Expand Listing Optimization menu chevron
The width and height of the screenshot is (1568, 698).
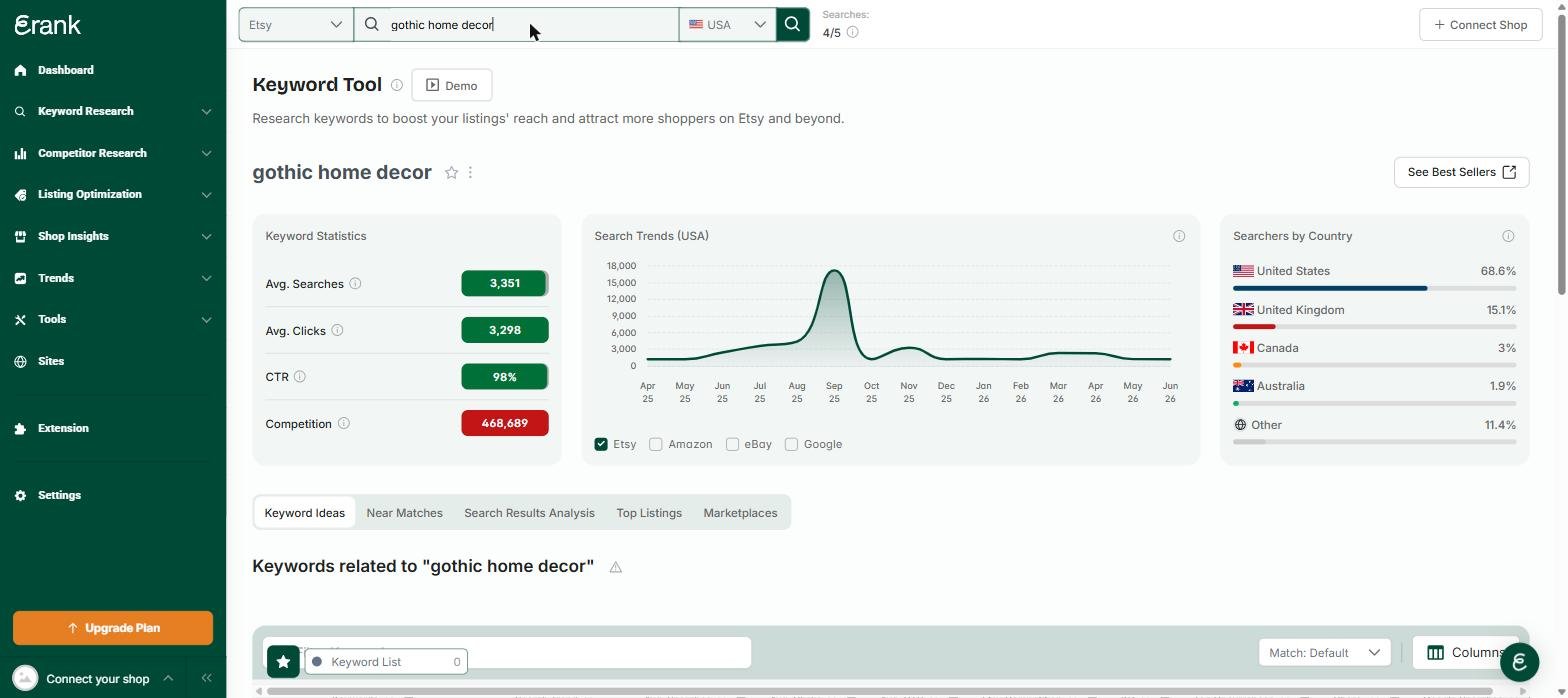[206, 194]
